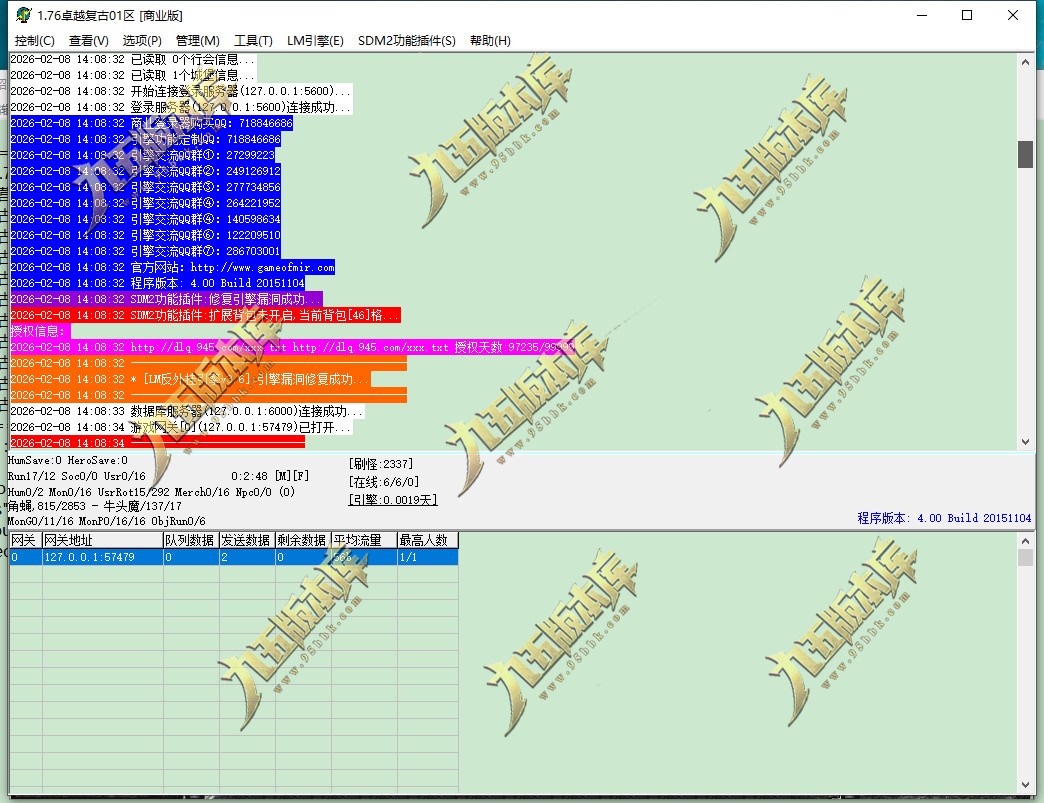Open the LM引擎(E) menu

(315, 41)
